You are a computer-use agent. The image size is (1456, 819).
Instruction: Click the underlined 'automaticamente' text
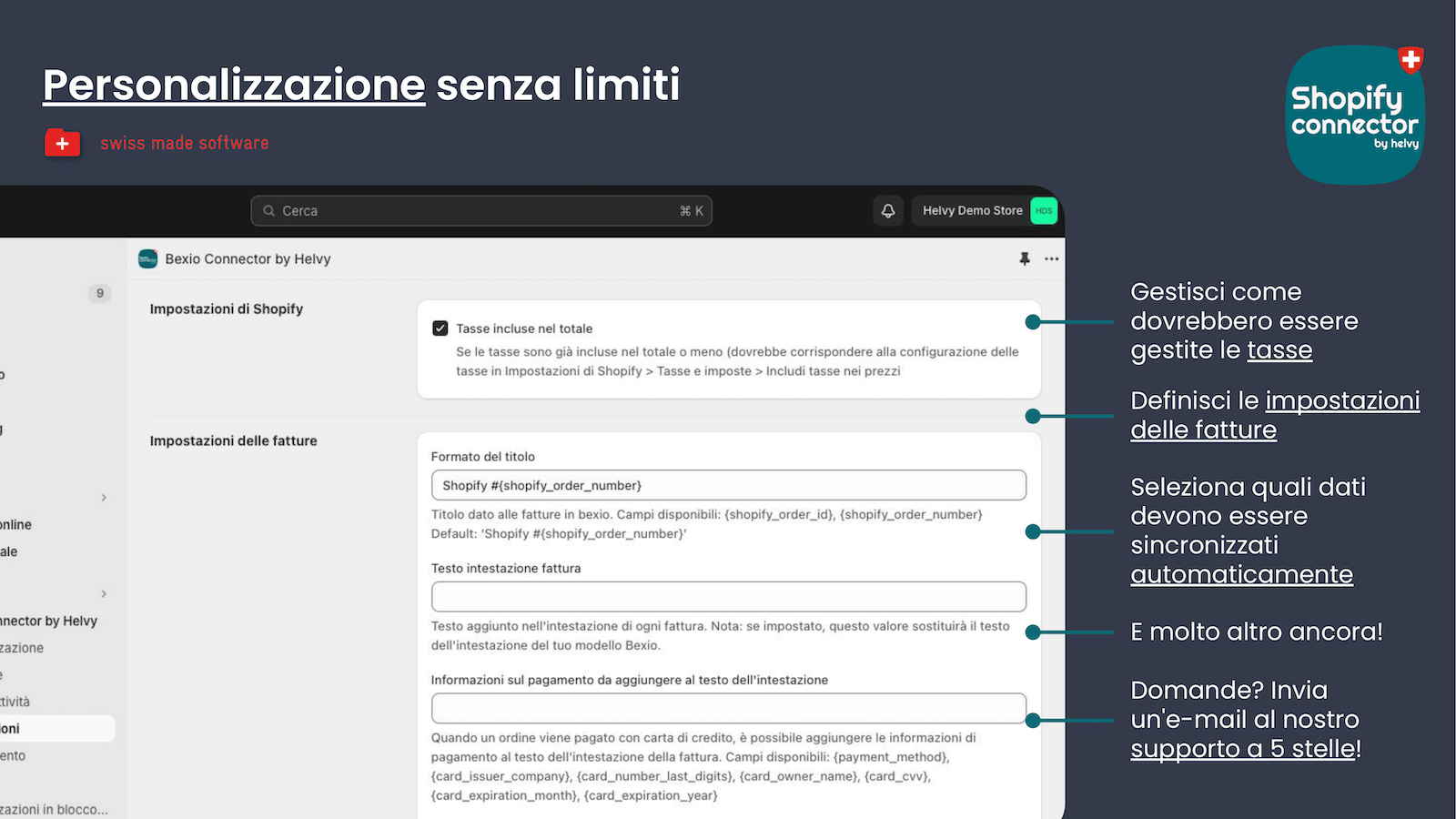tap(1242, 575)
